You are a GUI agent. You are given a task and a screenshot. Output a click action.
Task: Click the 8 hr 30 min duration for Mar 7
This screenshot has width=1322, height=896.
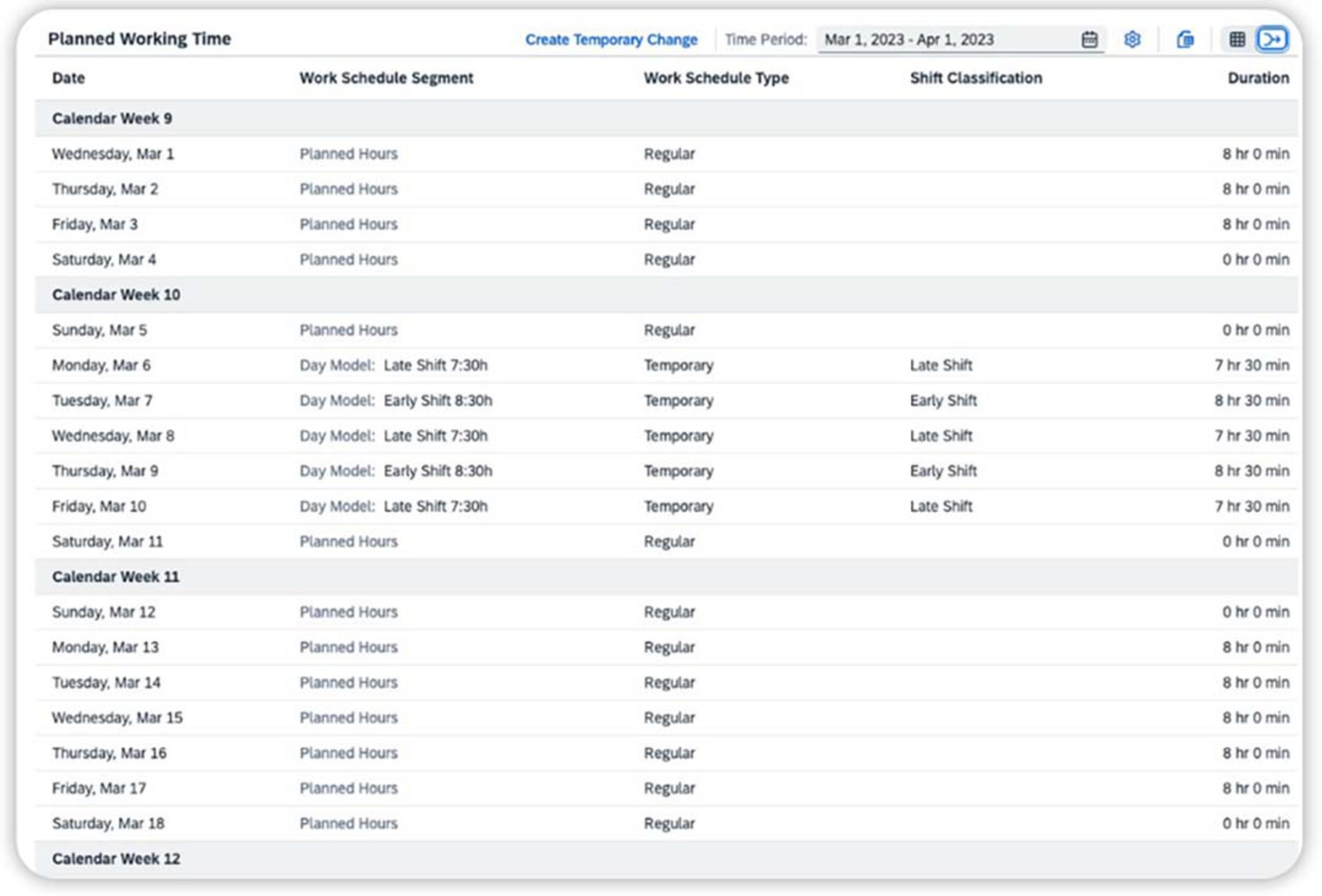pyautogui.click(x=1251, y=400)
